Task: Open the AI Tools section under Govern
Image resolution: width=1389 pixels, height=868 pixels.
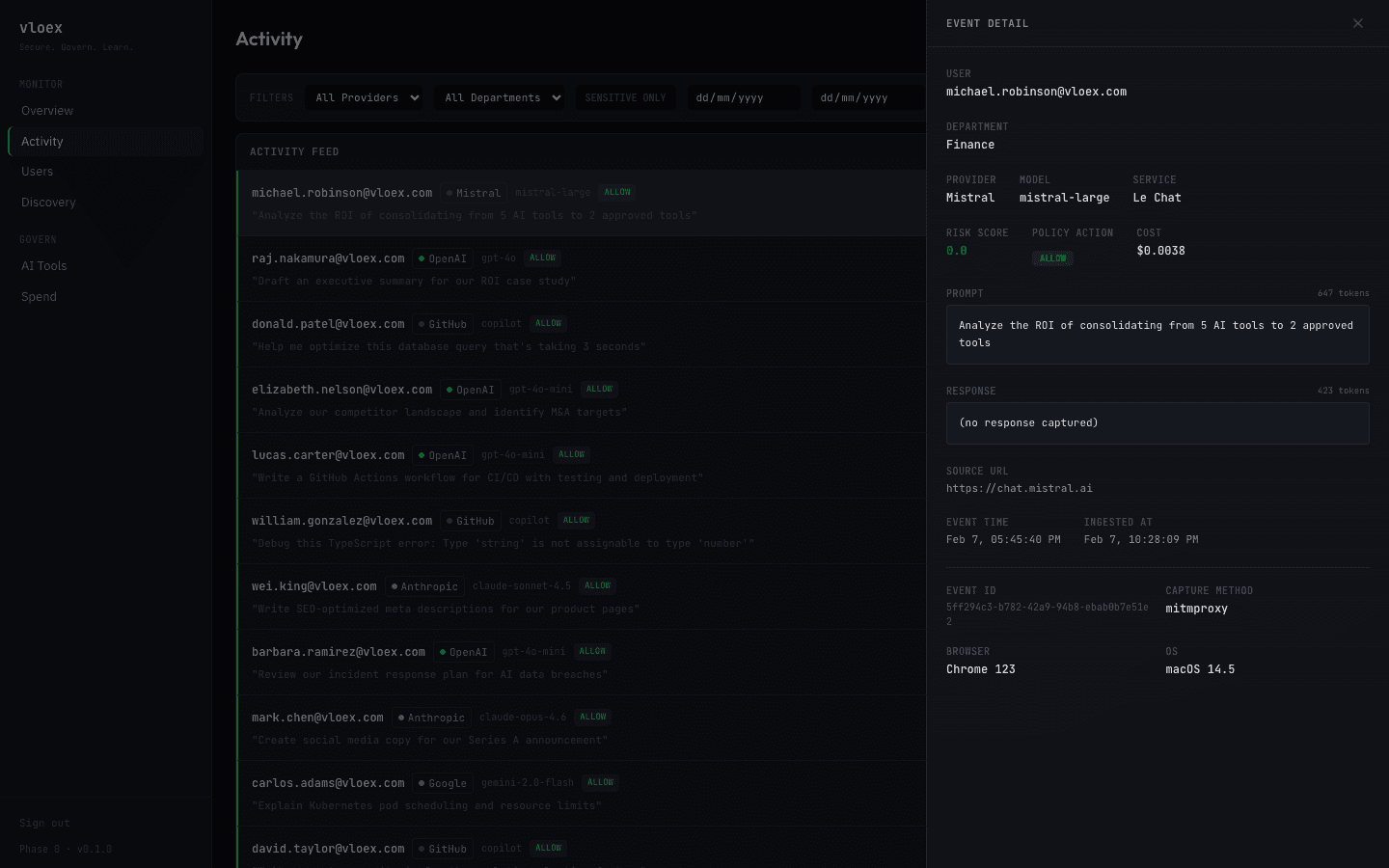Action: pyautogui.click(x=43, y=265)
